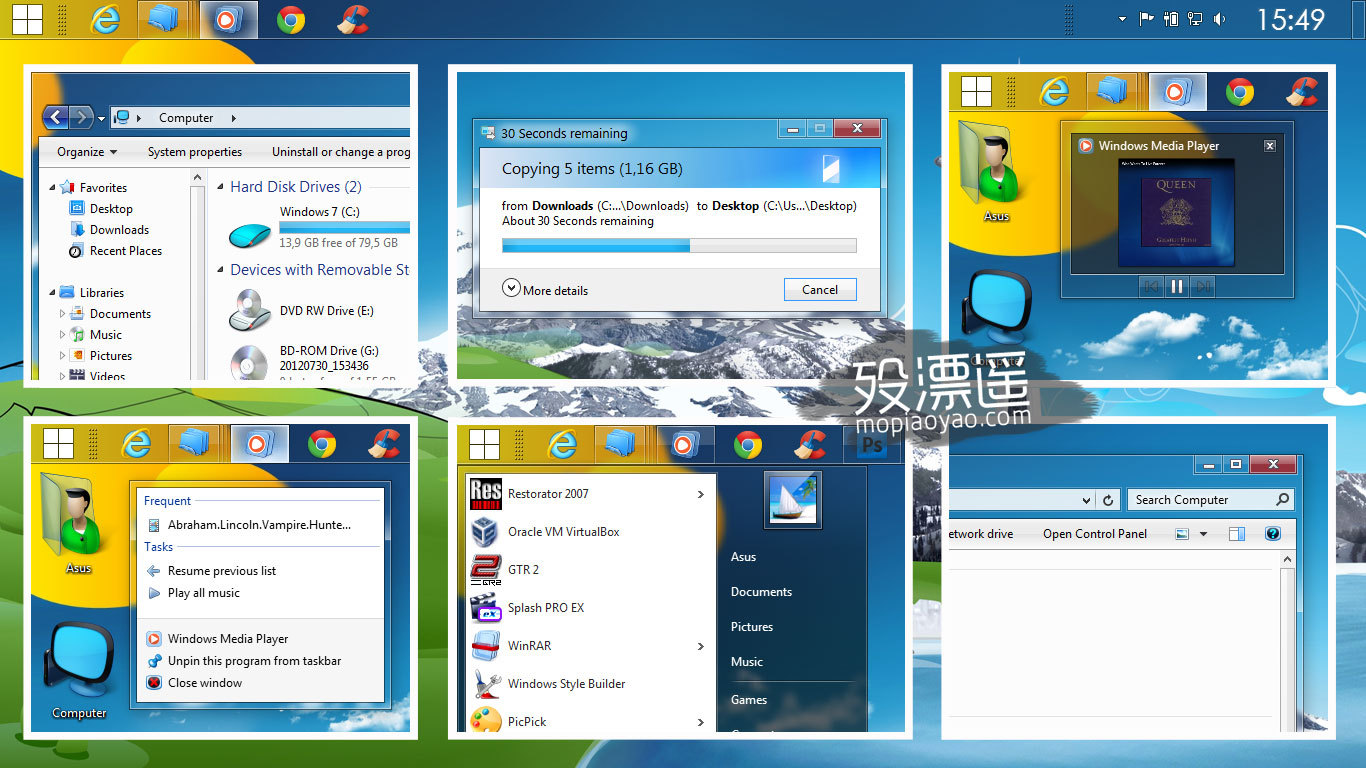Click the network icon in the system tray

click(x=1195, y=18)
